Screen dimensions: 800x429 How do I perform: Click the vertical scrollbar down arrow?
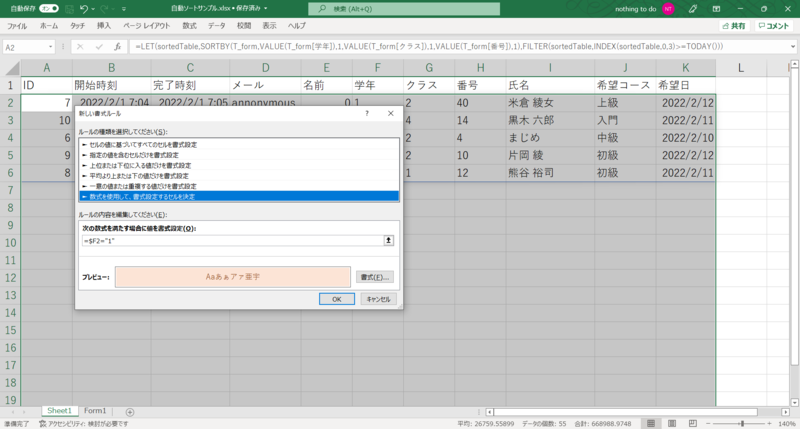pos(794,402)
